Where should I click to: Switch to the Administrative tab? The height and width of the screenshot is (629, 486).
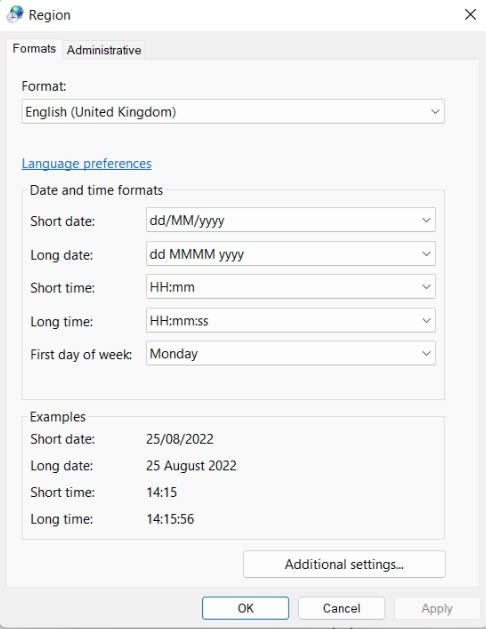pos(104,50)
